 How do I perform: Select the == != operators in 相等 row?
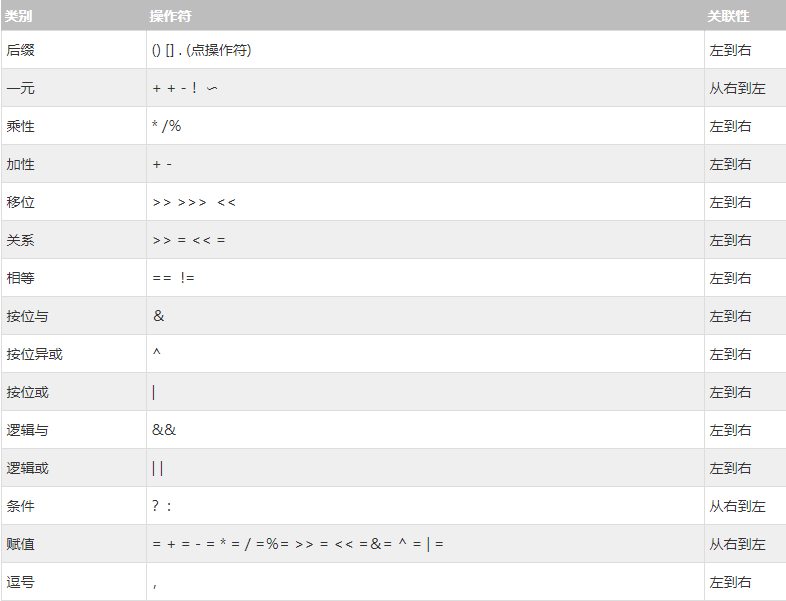point(173,278)
